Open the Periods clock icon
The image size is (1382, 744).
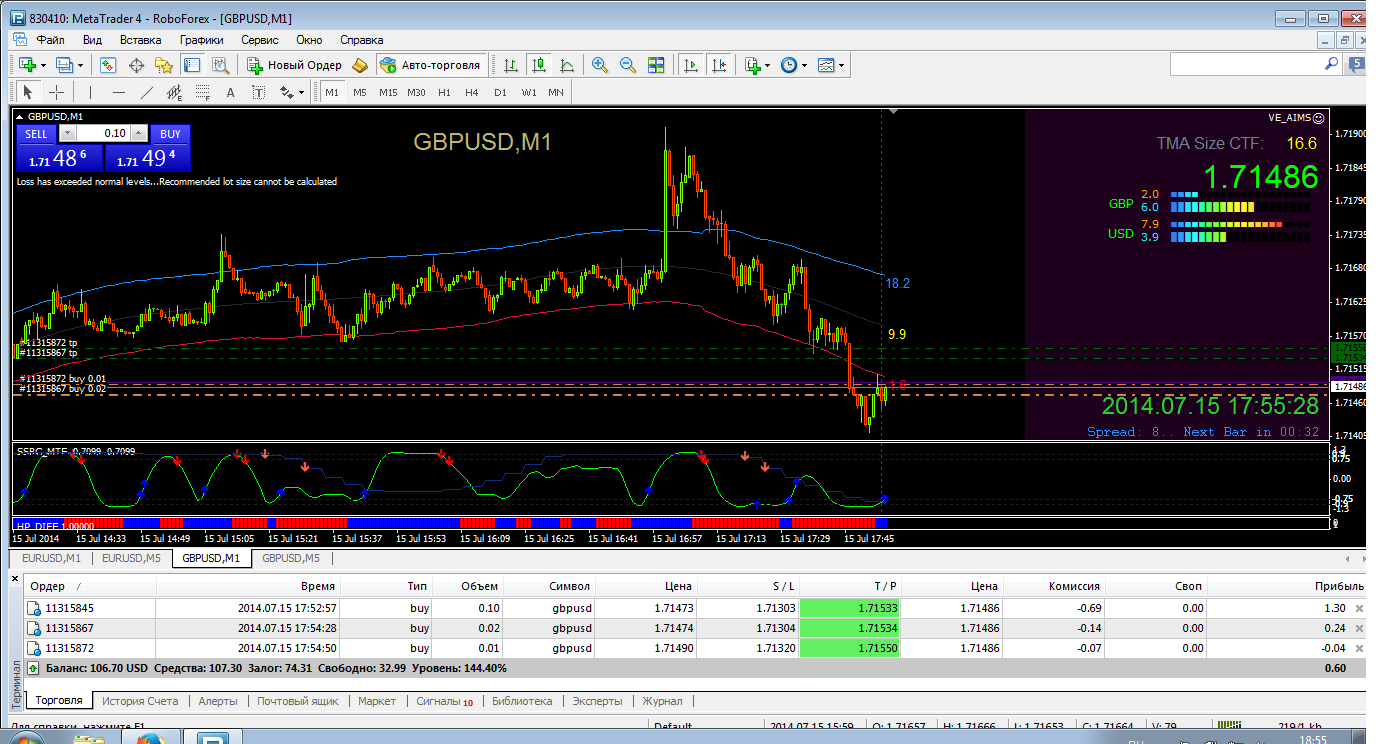click(x=788, y=65)
